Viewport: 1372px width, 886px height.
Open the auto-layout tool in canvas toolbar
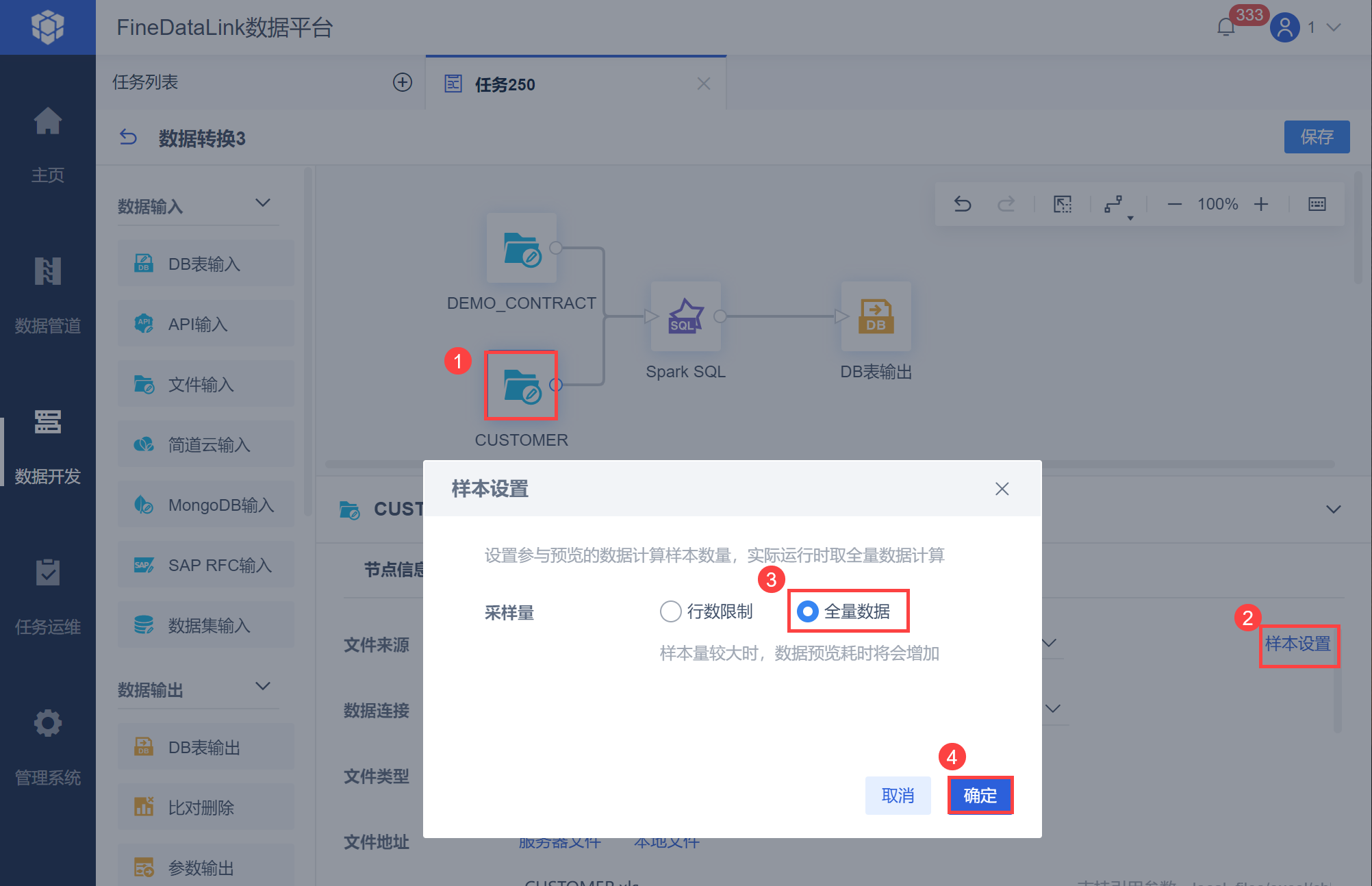(1115, 204)
